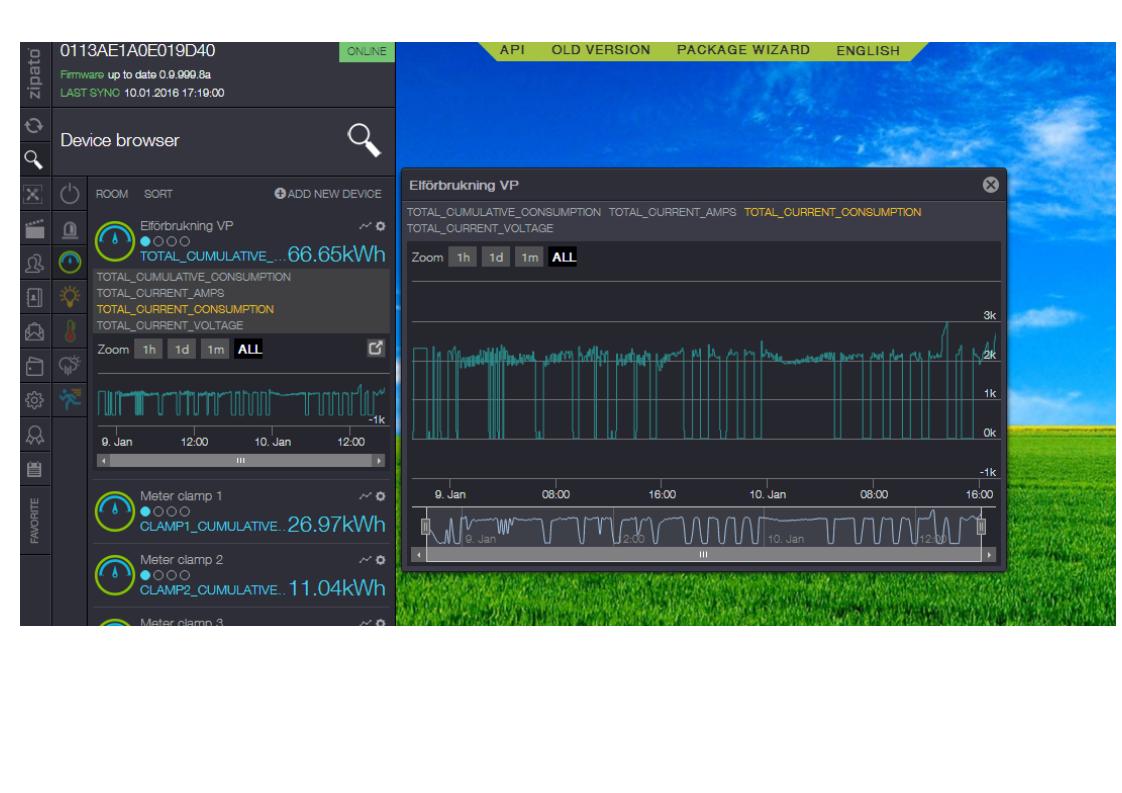Set popup chart zoom to 1d
Screen dimensions: 1122x793
494,258
